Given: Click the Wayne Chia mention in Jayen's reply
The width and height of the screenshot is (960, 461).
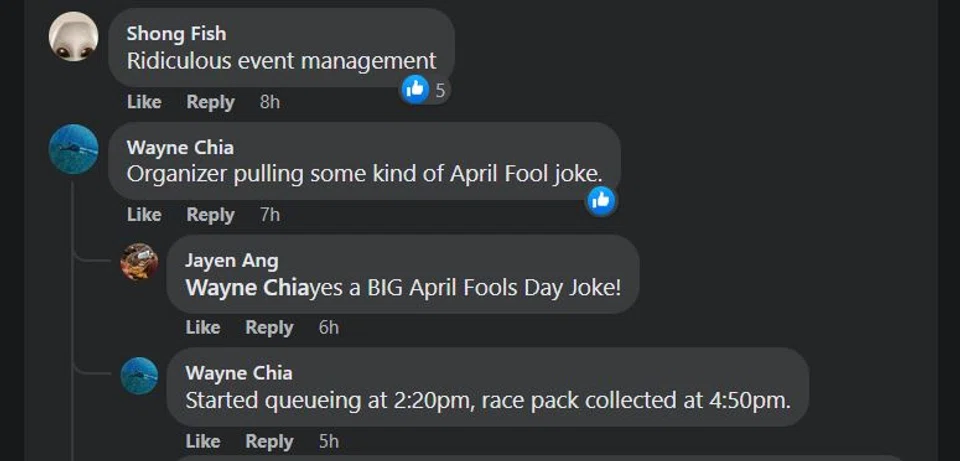Looking at the screenshot, I should coord(247,288).
